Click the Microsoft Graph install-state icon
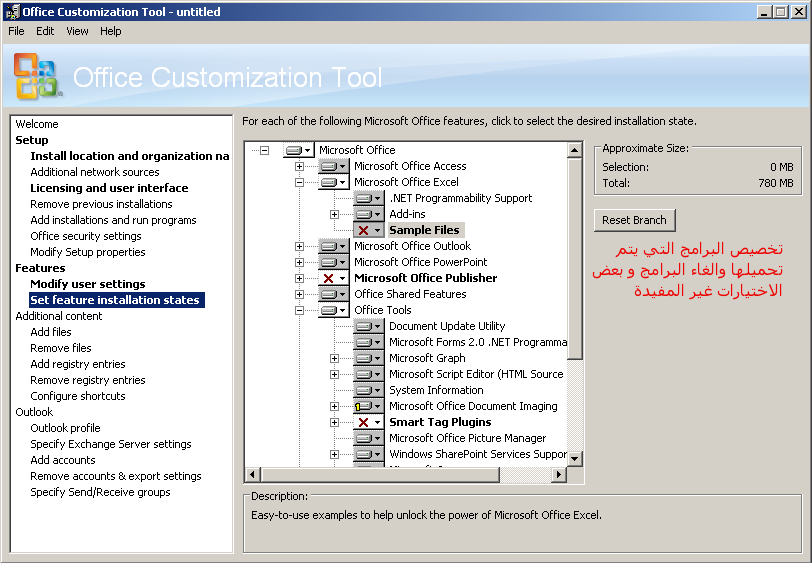The width and height of the screenshot is (812, 563). point(369,358)
